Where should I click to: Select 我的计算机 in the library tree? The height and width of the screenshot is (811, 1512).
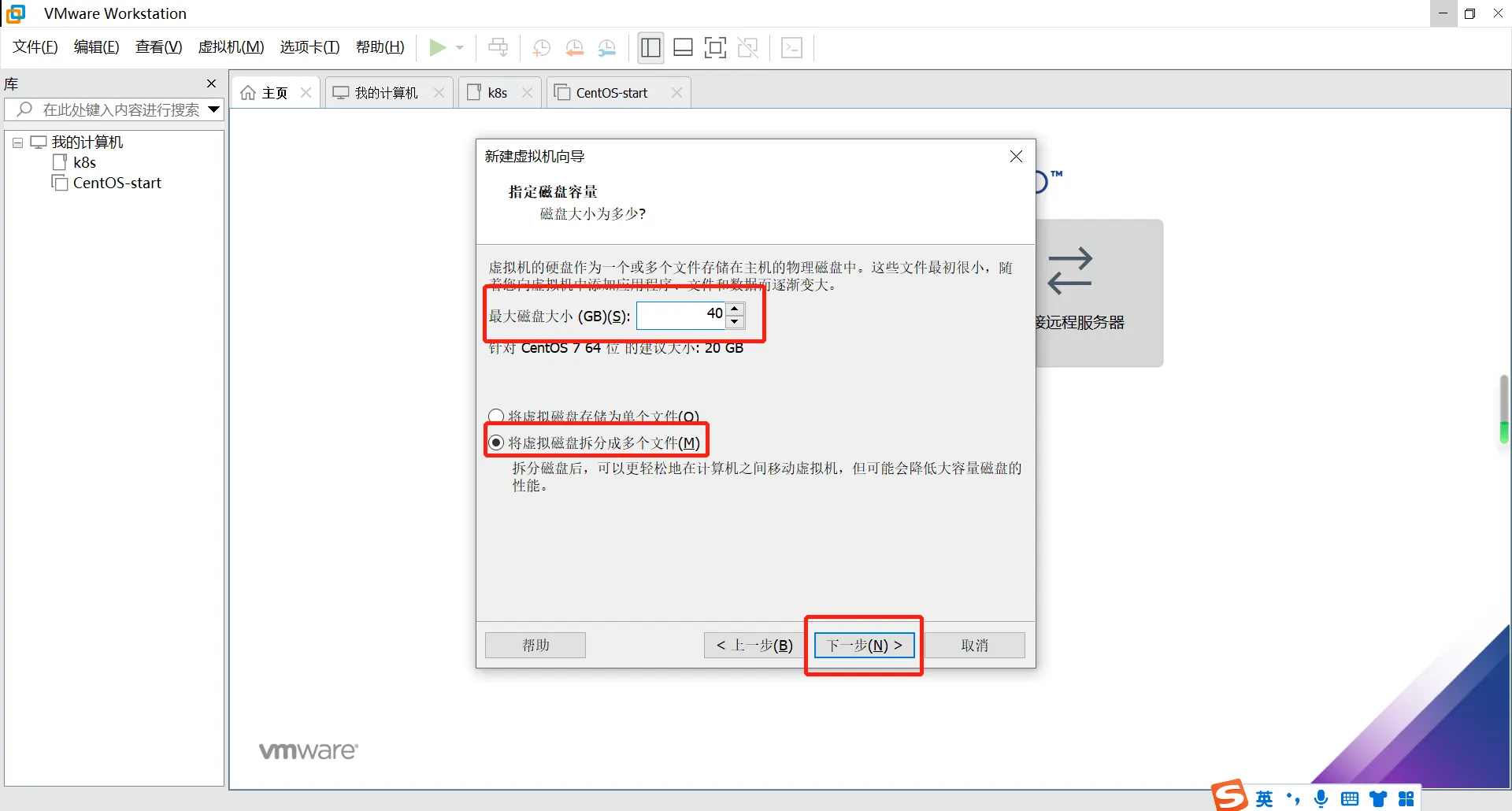coord(87,143)
